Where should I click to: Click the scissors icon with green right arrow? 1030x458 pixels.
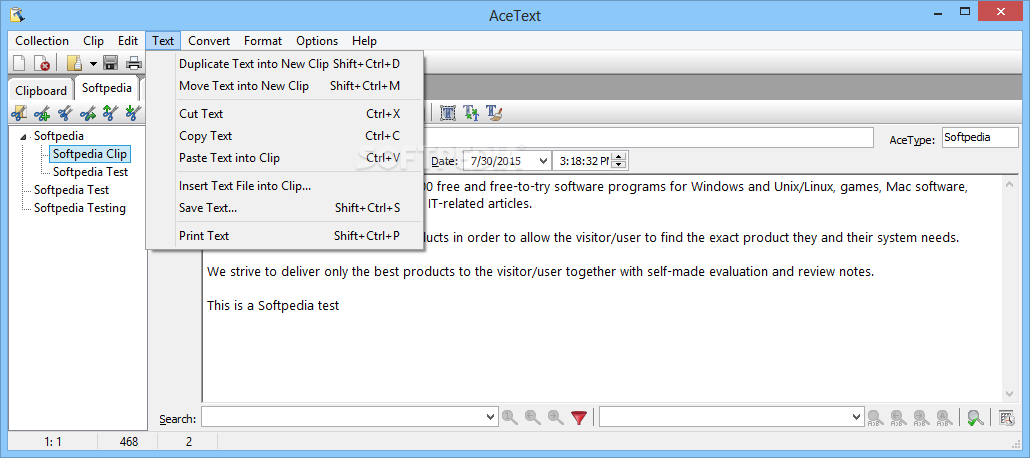point(87,113)
